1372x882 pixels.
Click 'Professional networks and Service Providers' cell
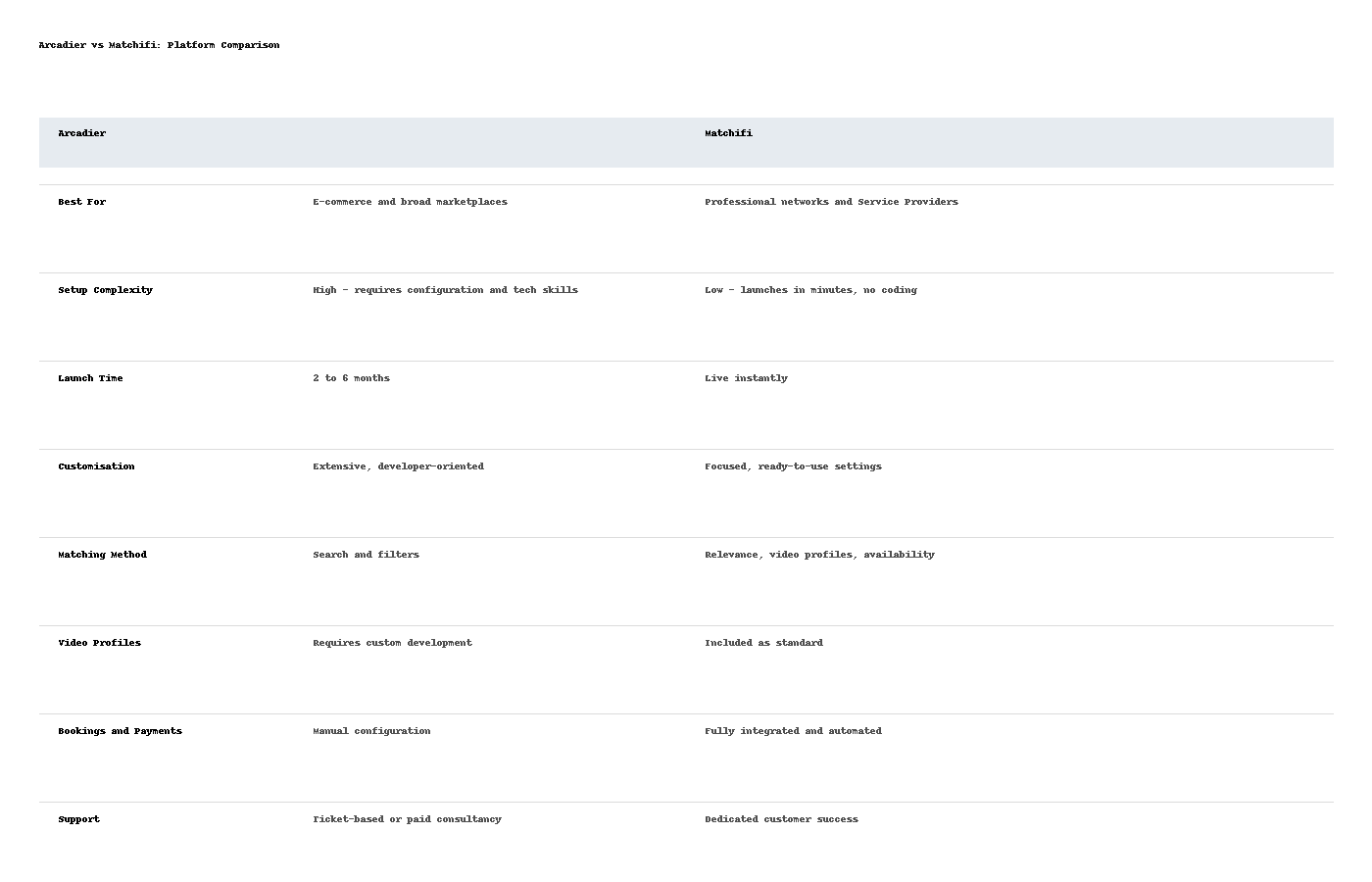click(x=831, y=202)
